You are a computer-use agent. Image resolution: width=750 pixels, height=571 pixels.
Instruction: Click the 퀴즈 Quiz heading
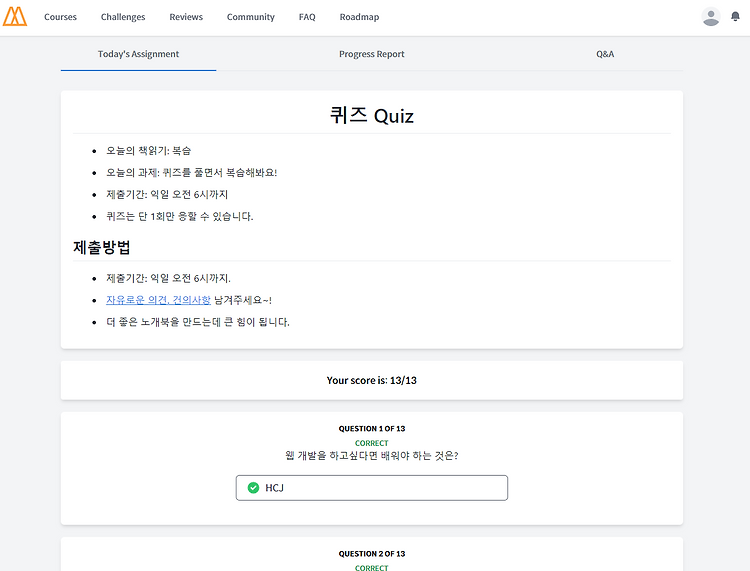[372, 116]
